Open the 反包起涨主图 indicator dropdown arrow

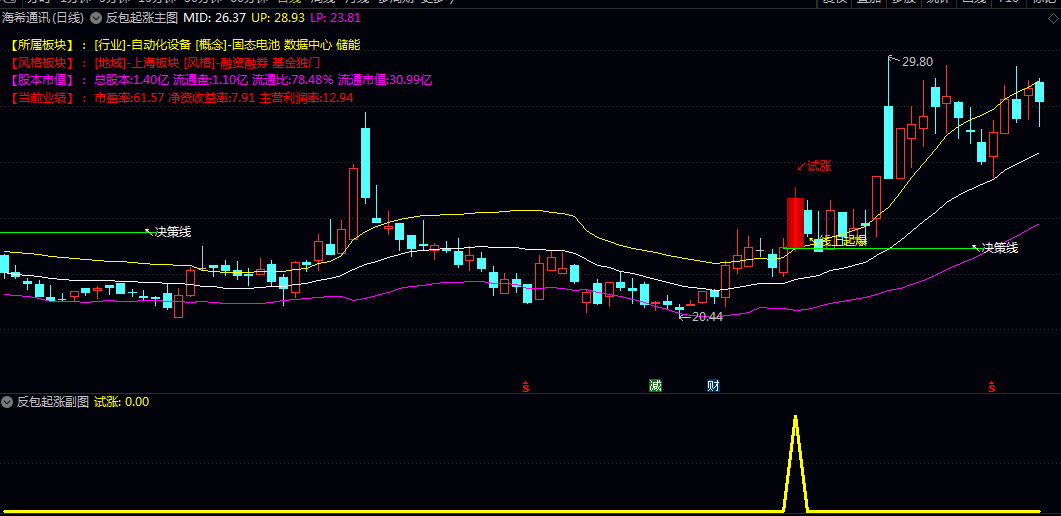[96, 18]
